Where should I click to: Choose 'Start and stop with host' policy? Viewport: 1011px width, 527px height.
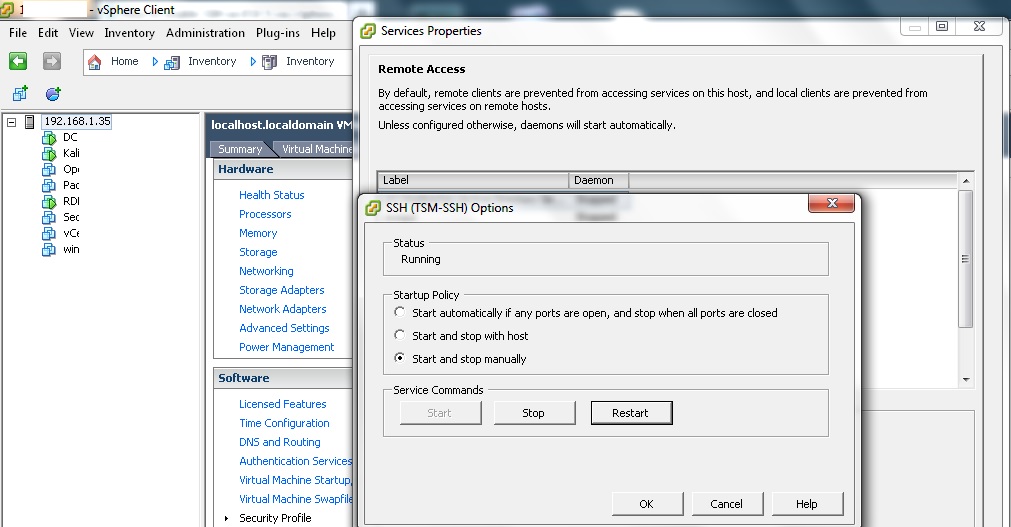[400, 336]
